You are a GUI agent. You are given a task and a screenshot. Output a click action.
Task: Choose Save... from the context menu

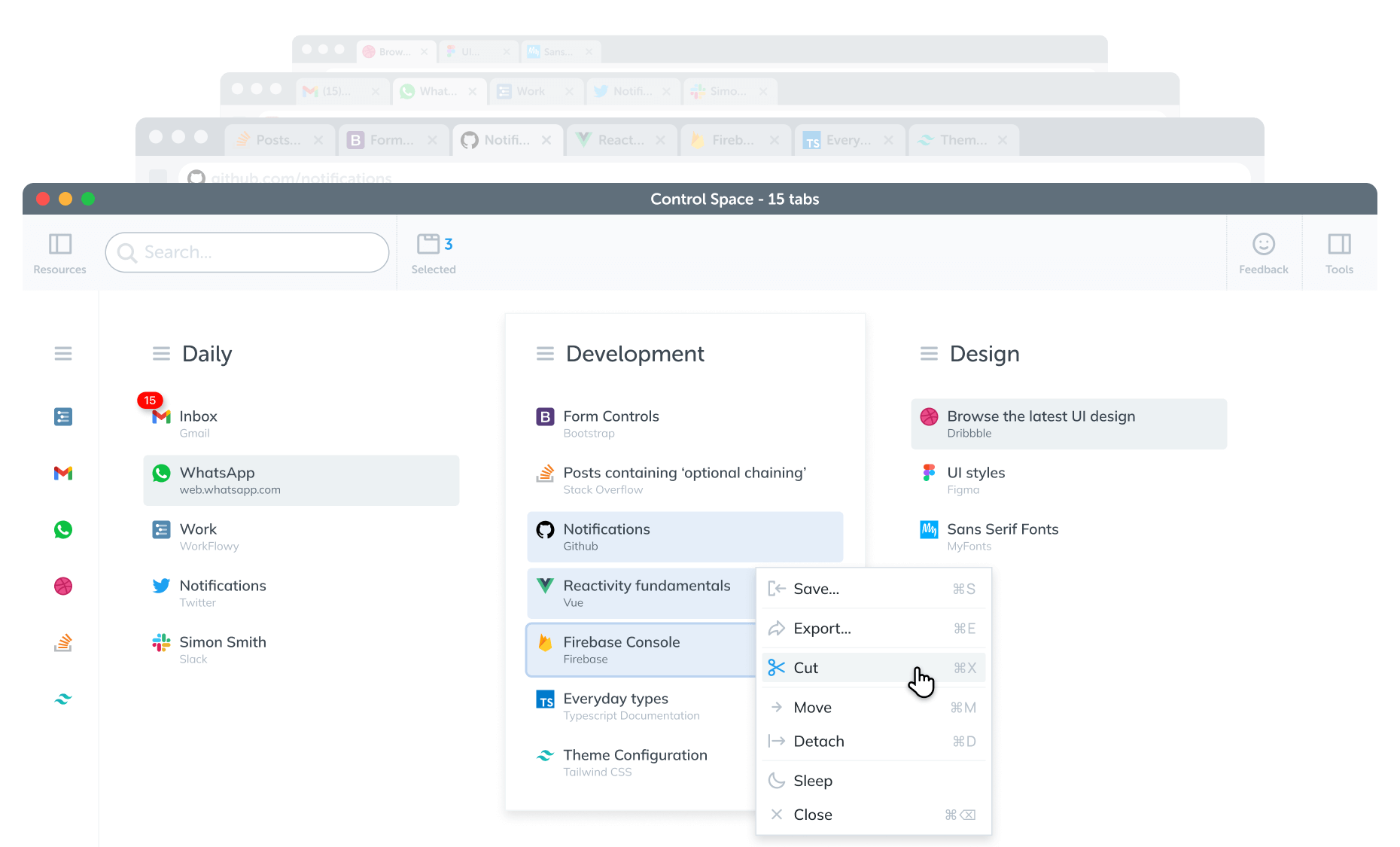(873, 589)
